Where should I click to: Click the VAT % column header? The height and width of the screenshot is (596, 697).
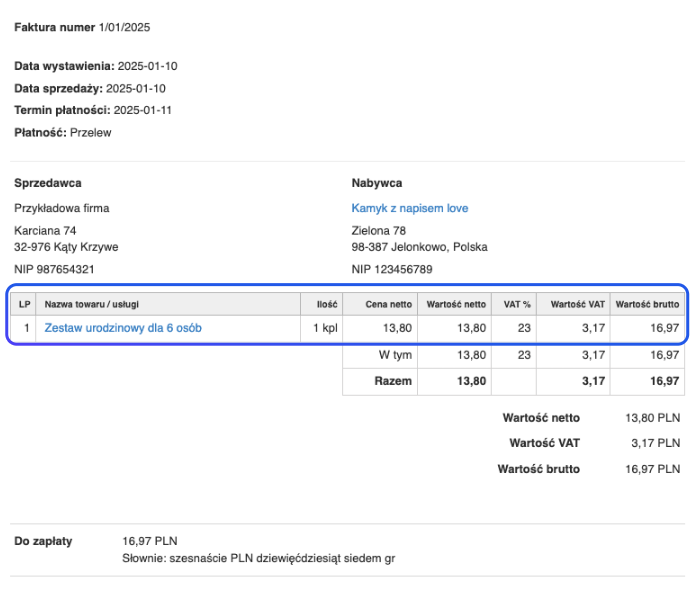point(515,303)
